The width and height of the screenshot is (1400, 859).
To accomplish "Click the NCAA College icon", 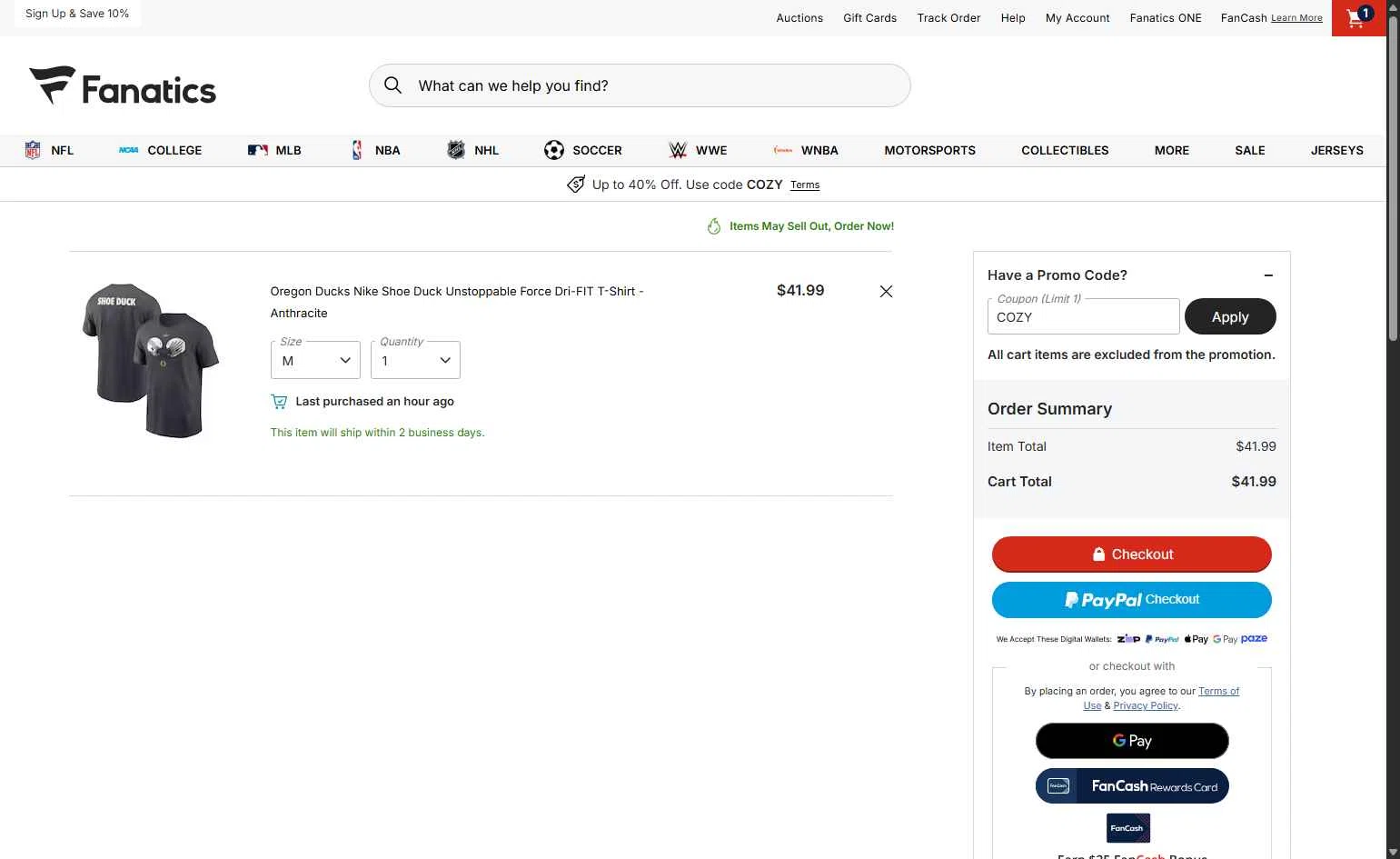I will [x=129, y=150].
